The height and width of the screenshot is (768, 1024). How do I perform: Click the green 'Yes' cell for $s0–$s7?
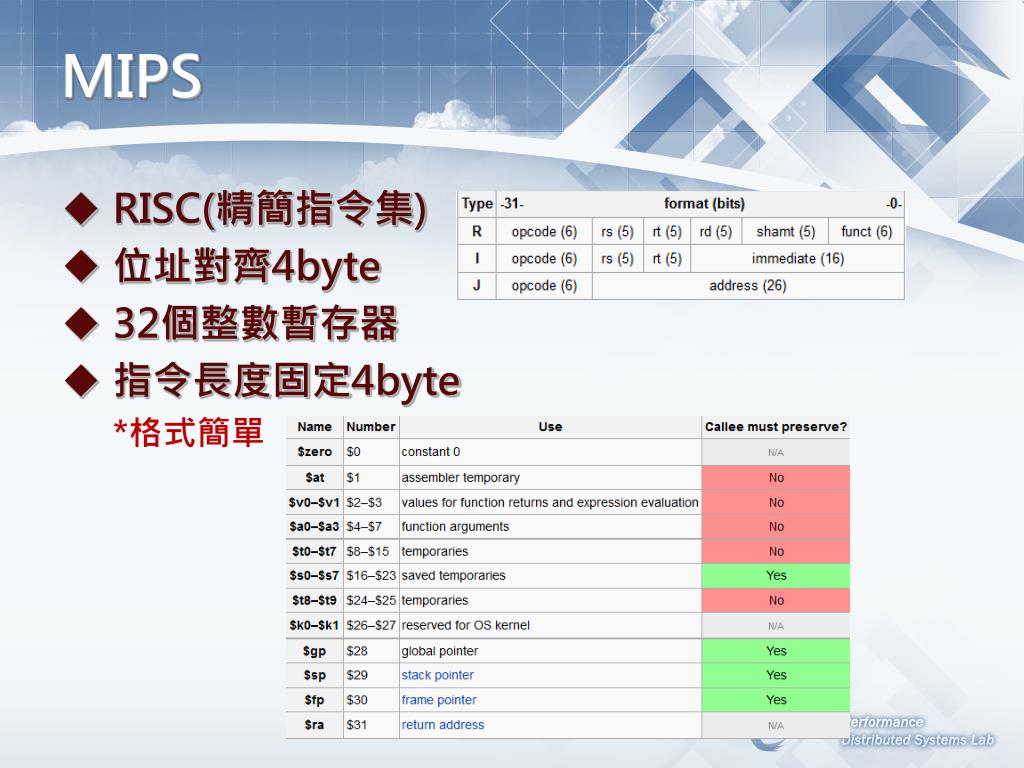776,576
